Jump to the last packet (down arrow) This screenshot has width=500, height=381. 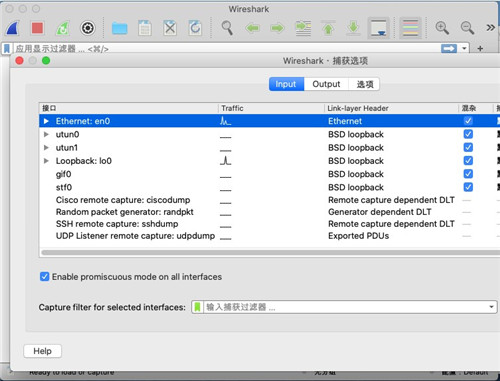[353, 28]
